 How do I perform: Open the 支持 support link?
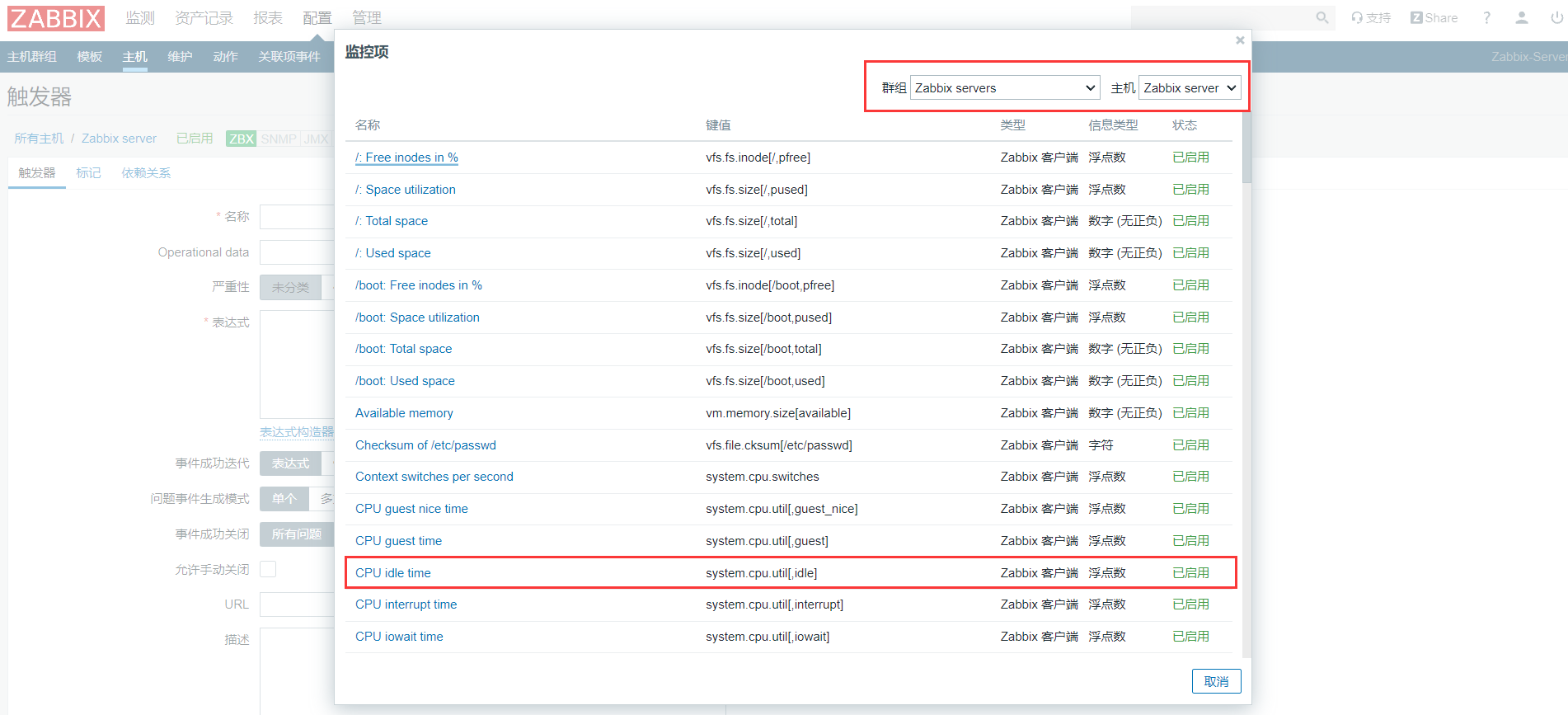(1370, 17)
